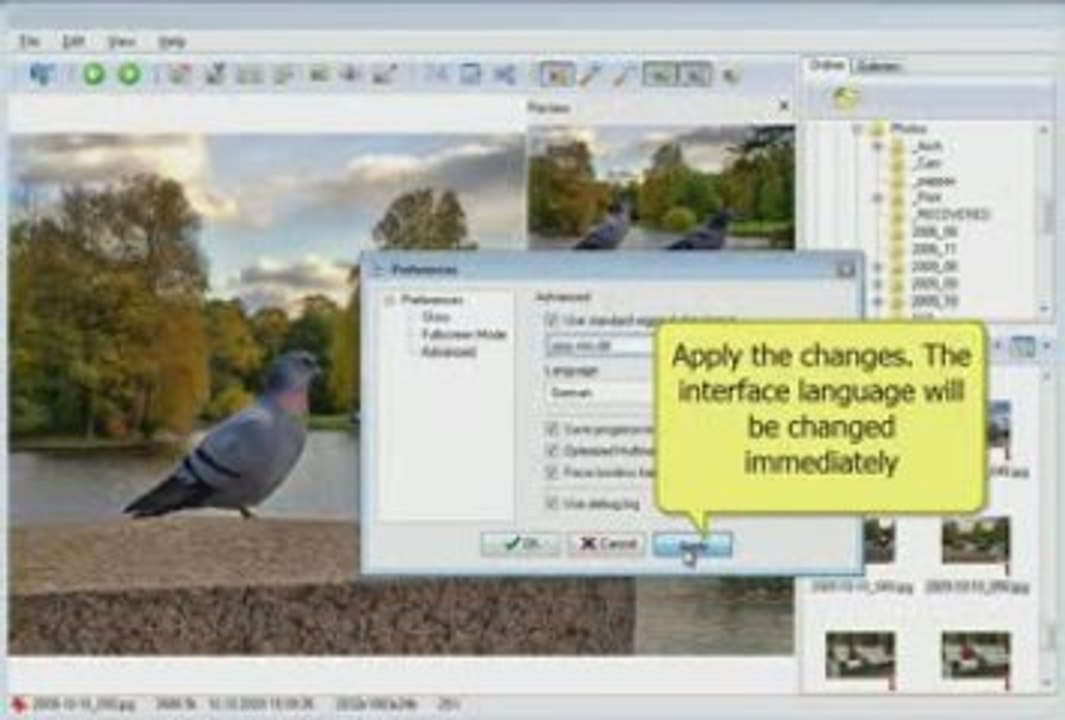Close the Preview panel with its X
The height and width of the screenshot is (720, 1065).
(x=784, y=105)
